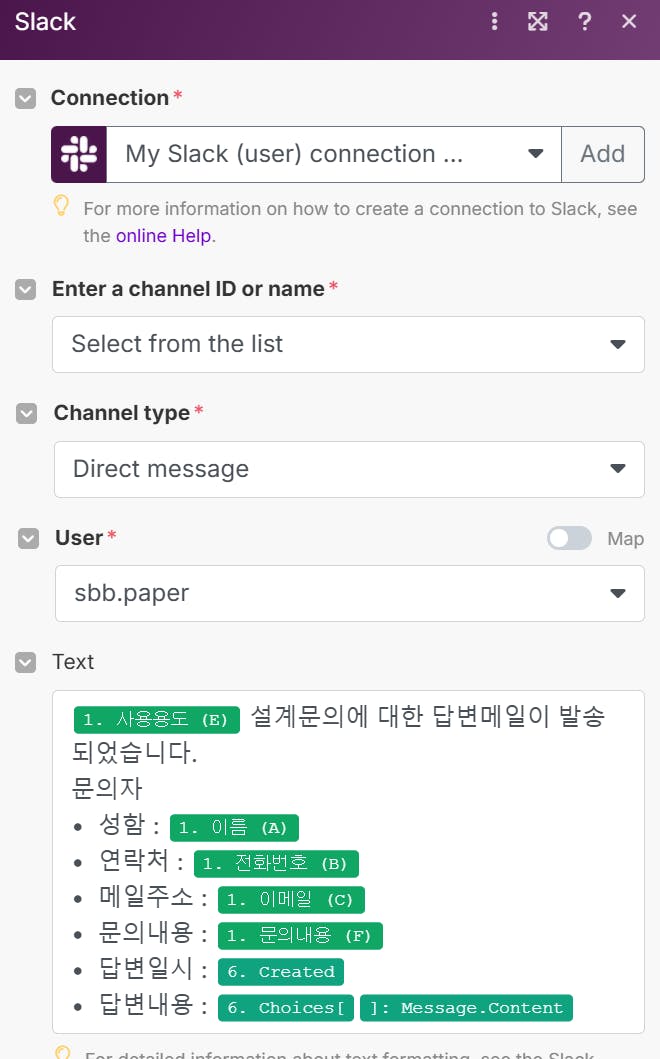Click the Add connection button
This screenshot has height=1059, width=660.
pos(602,154)
